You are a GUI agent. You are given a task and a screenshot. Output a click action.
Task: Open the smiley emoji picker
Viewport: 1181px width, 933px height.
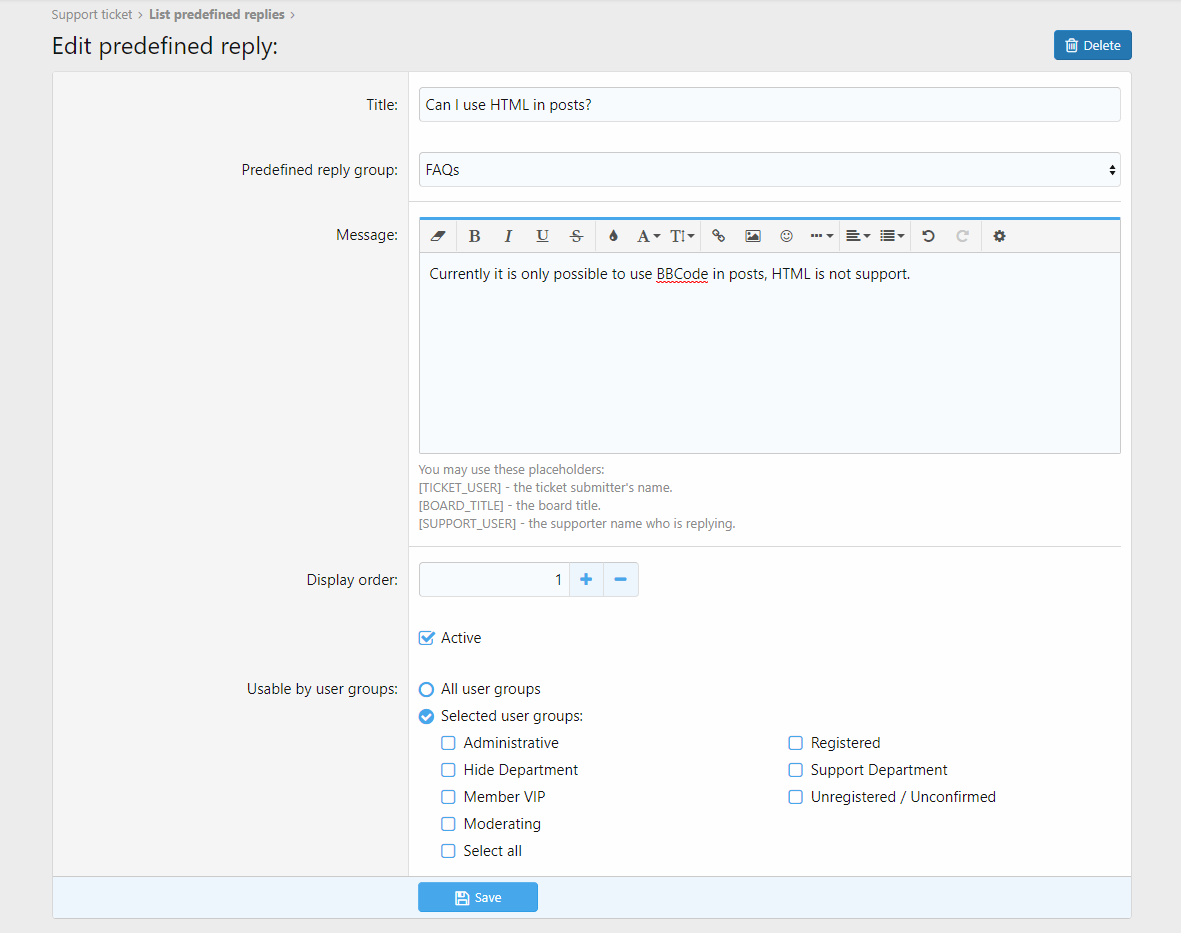(x=787, y=236)
